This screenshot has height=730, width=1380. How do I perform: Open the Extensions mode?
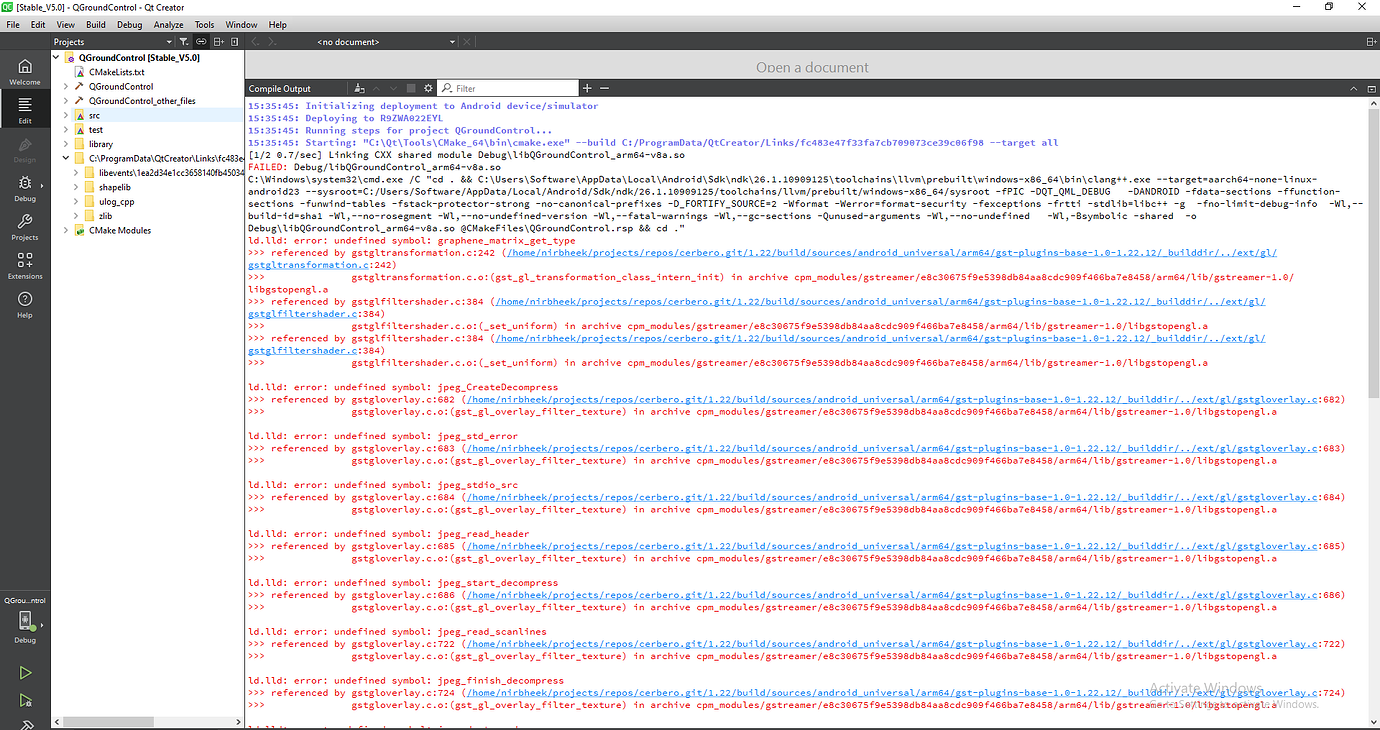pyautogui.click(x=25, y=265)
